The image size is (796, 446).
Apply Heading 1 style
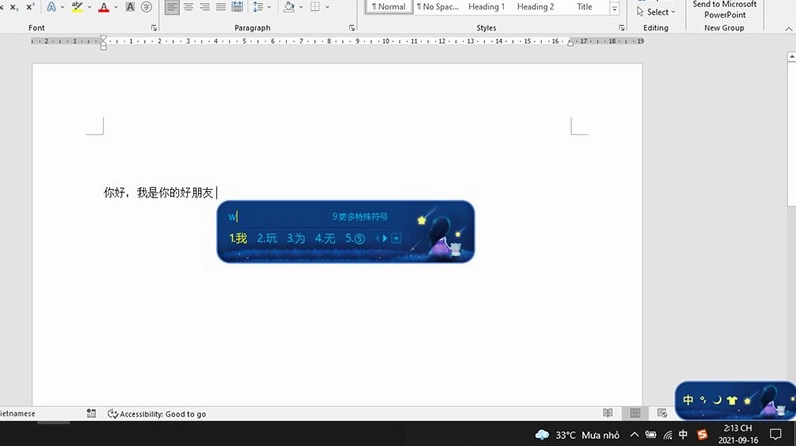point(486,7)
